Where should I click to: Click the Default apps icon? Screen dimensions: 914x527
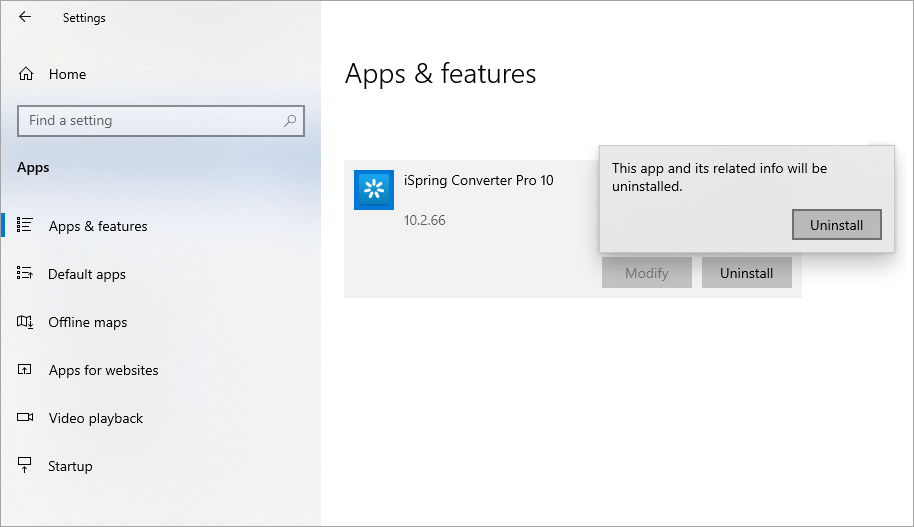(24, 273)
